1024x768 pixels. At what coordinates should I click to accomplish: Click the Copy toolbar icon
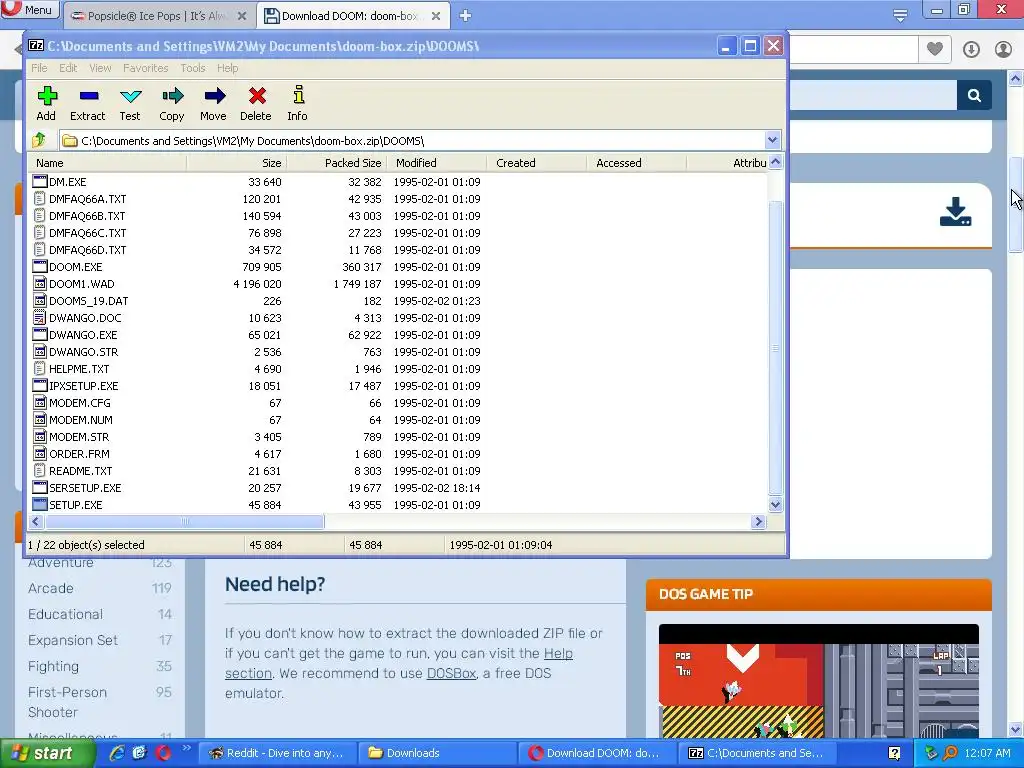(172, 97)
